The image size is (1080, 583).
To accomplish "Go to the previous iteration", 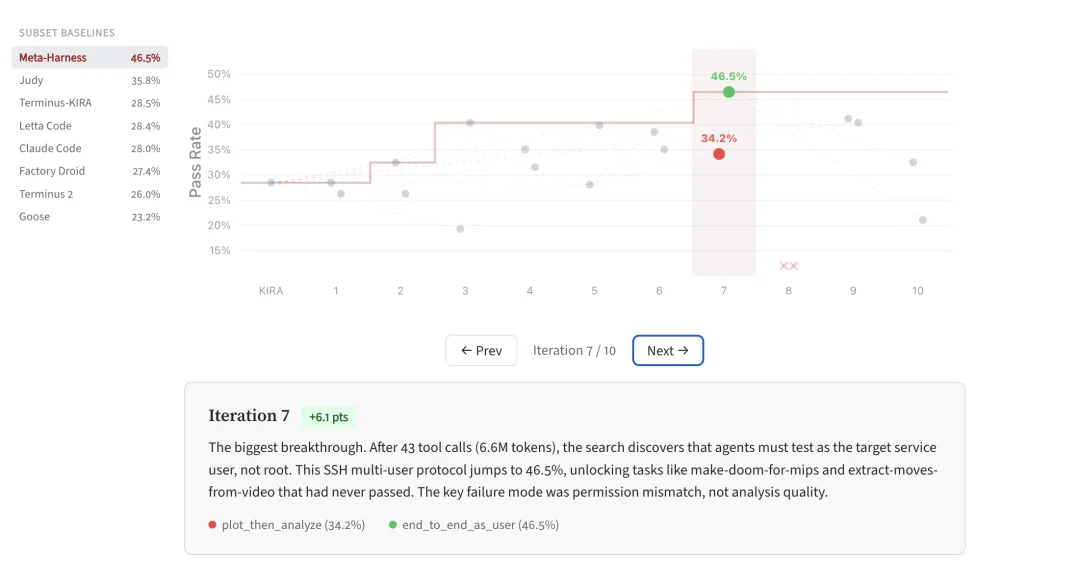I will (x=481, y=351).
